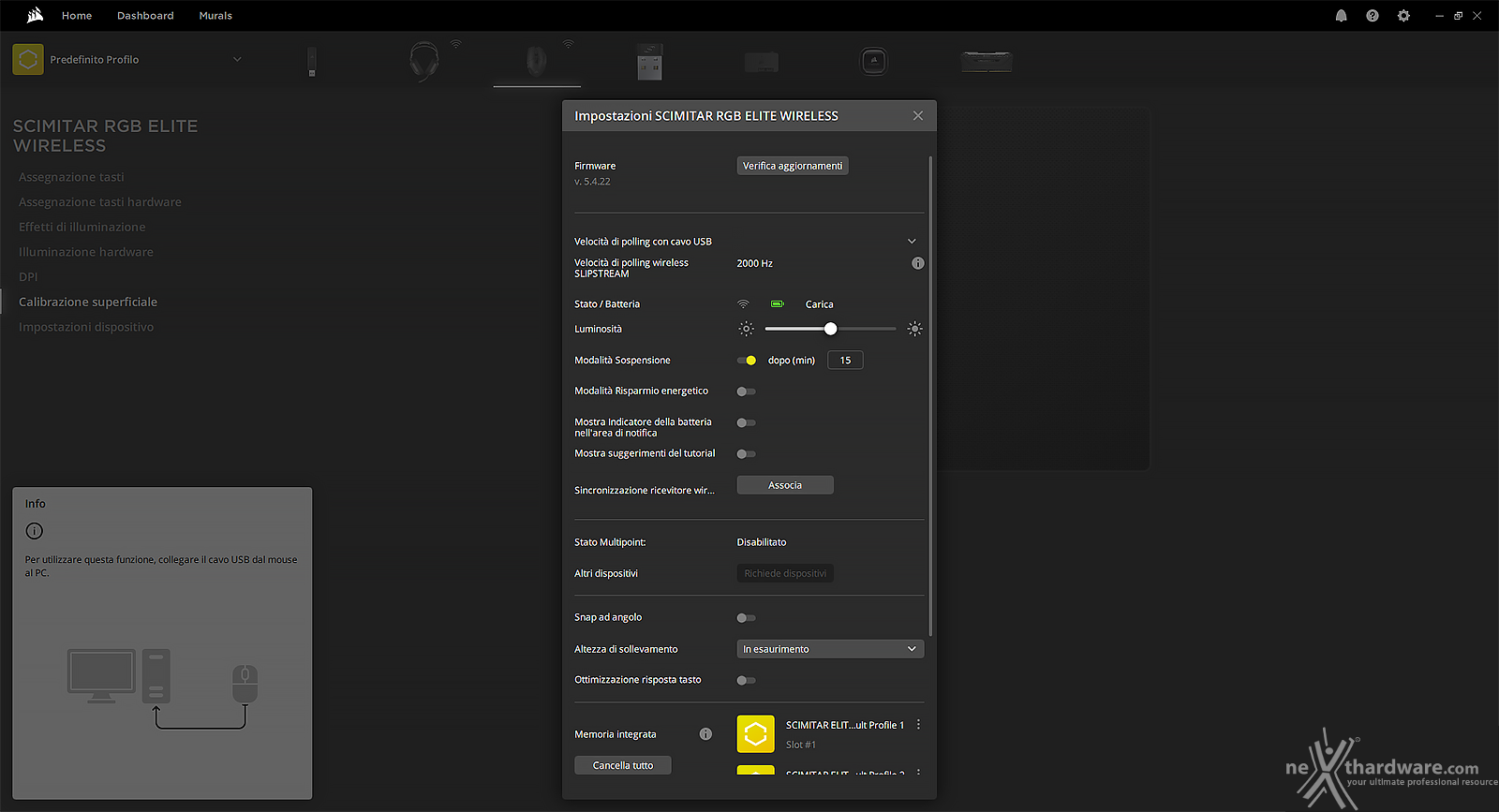The height and width of the screenshot is (812, 1499).
Task: Click the info icon beside Memoria integrata
Action: [705, 734]
